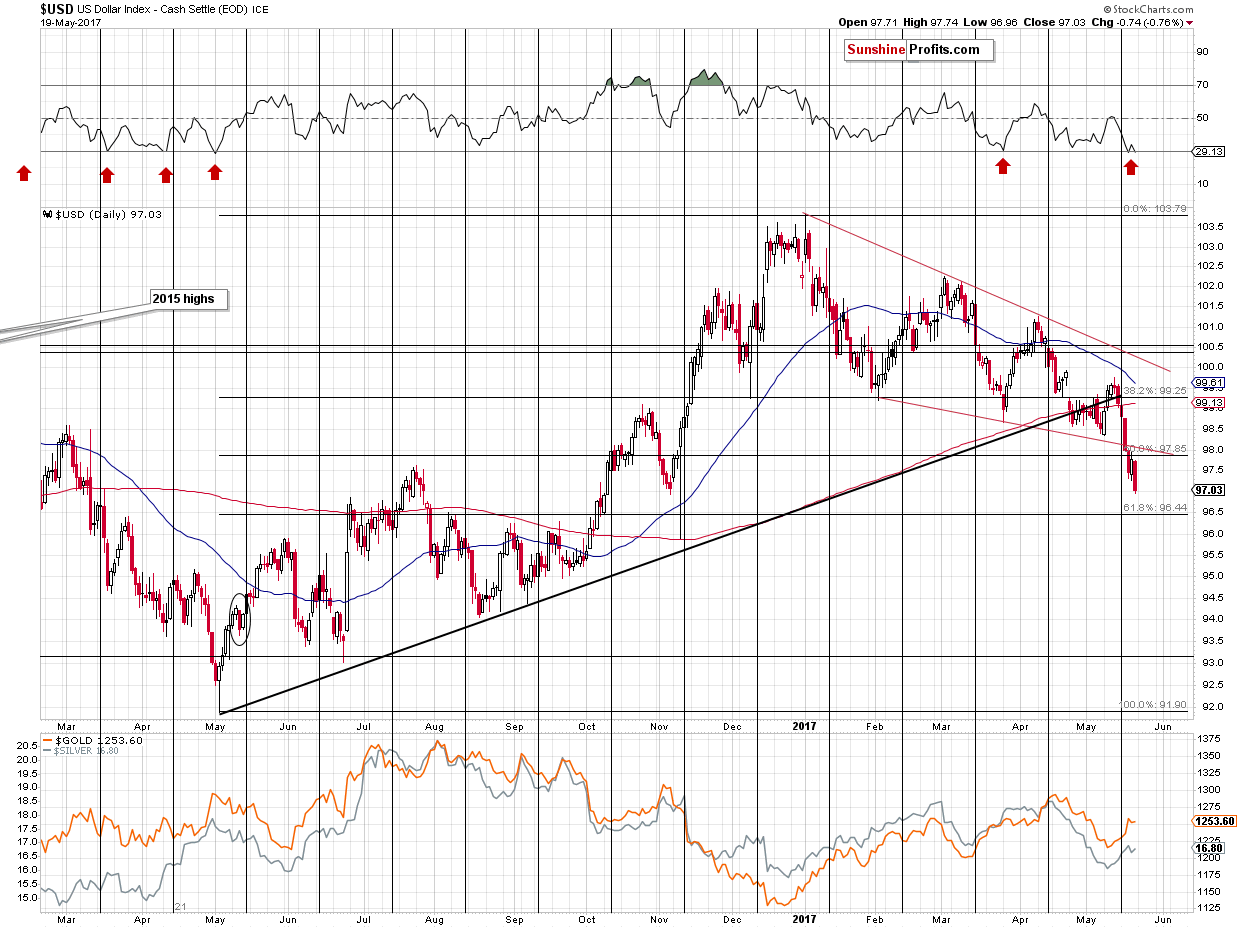Viewport: 1240px width, 928px height.
Task: Click the silver price tag 16.80 on right axis
Action: (1209, 849)
